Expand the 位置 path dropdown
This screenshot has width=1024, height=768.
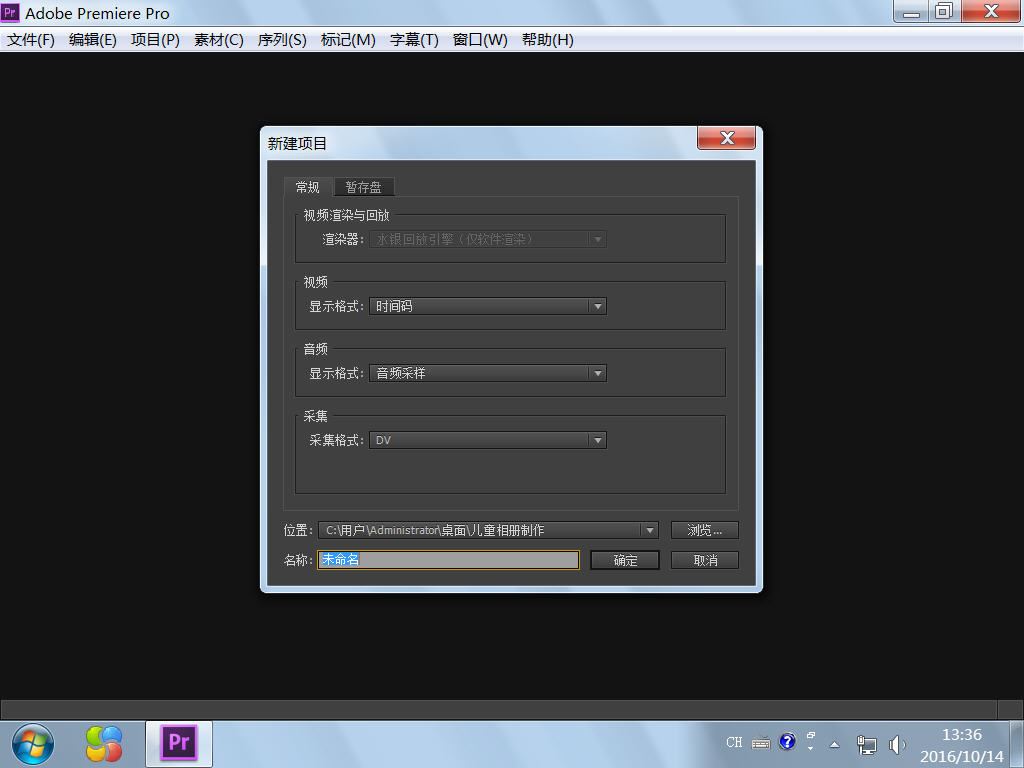click(488, 530)
